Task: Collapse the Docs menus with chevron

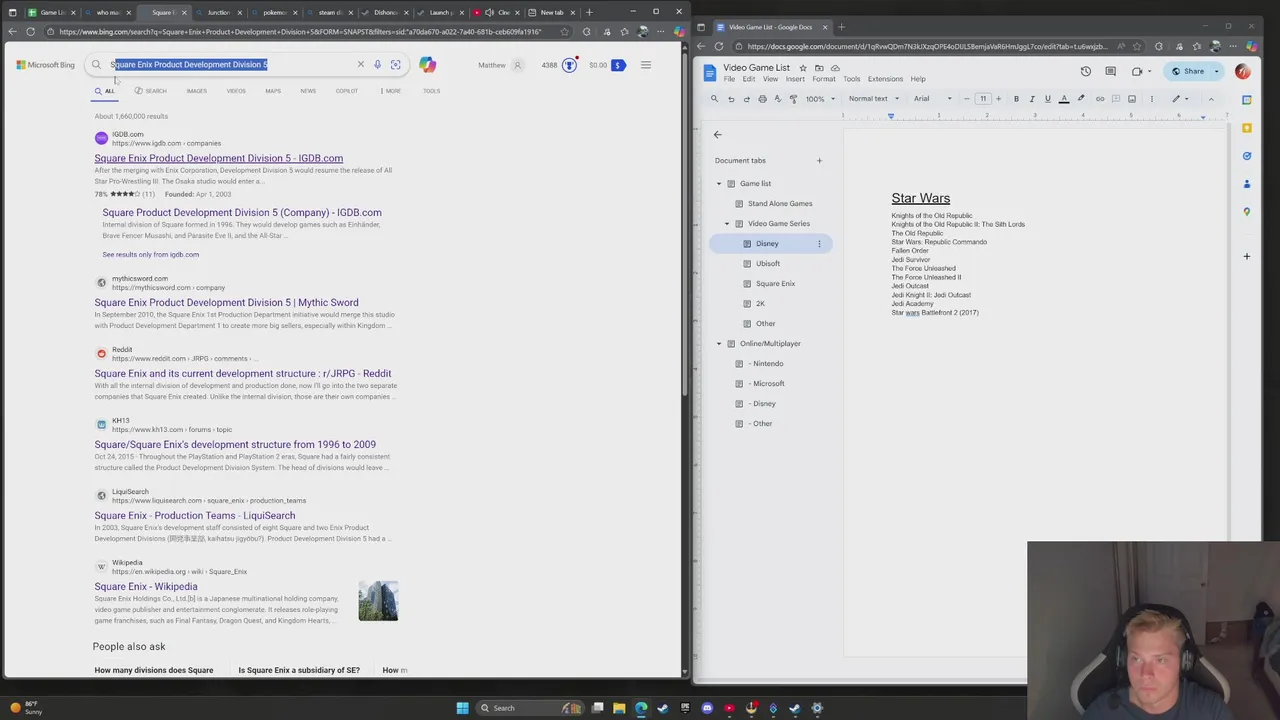Action: 1211,99
